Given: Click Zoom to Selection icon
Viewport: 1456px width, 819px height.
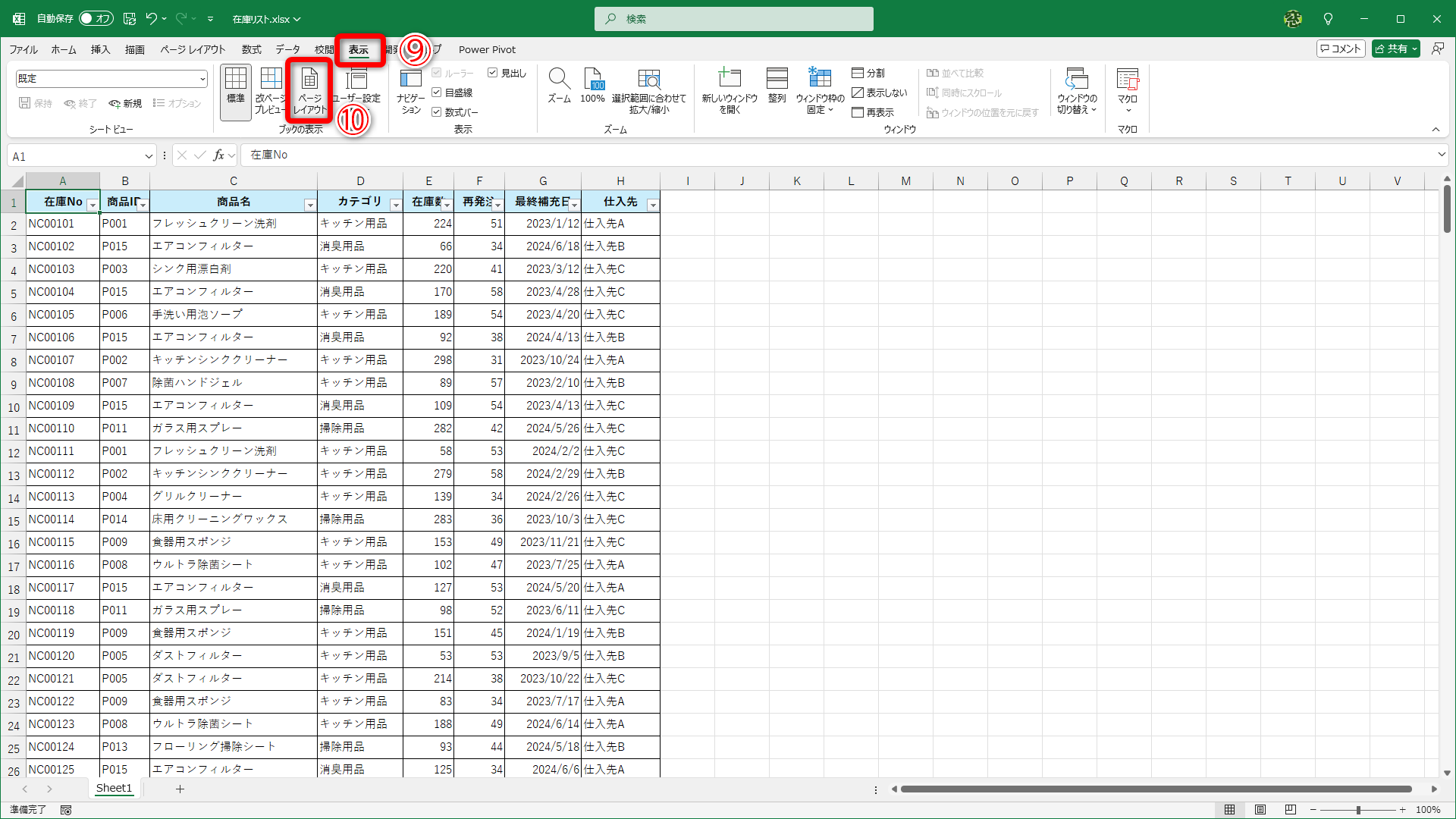Looking at the screenshot, I should pyautogui.click(x=649, y=79).
